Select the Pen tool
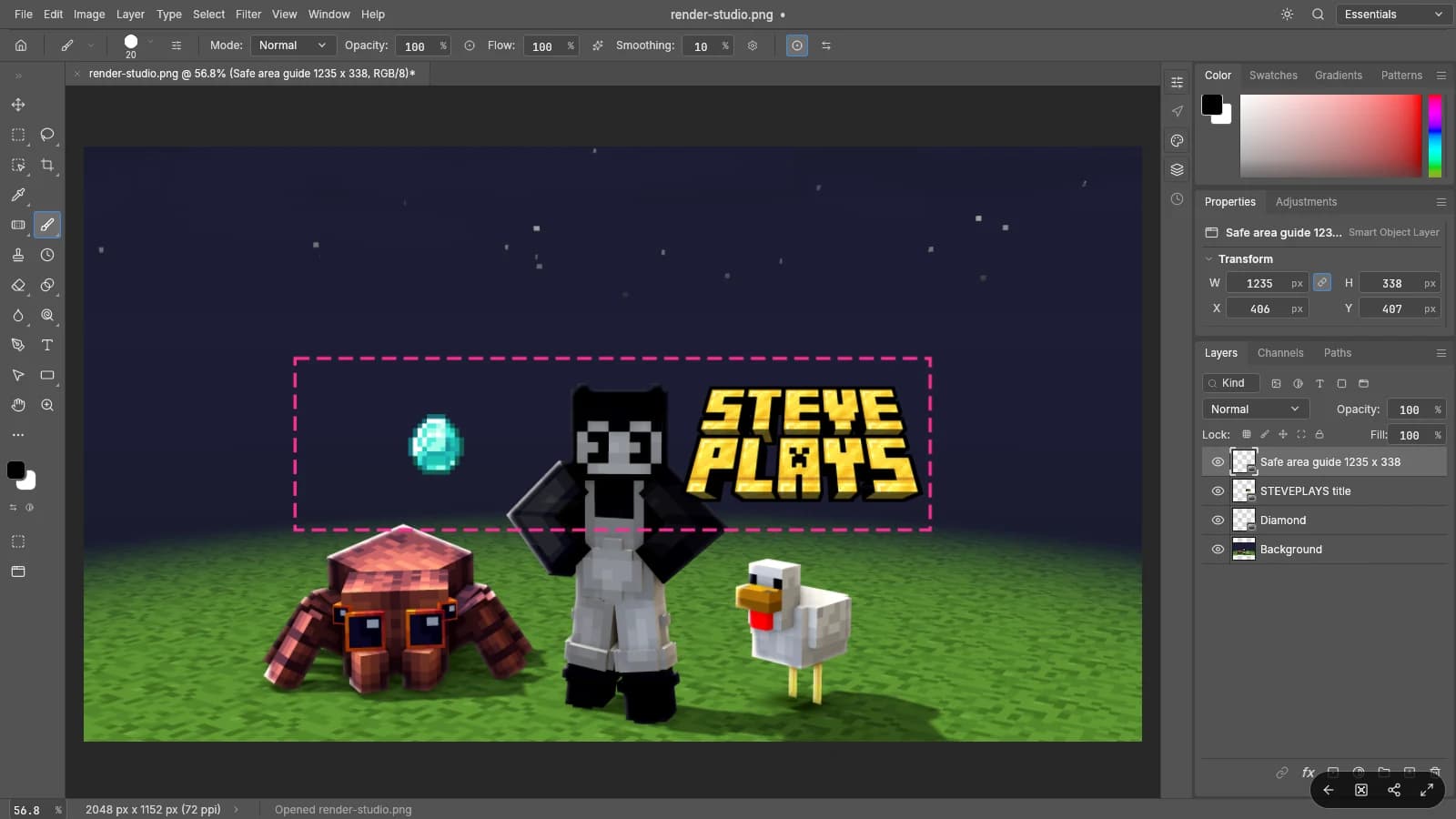The width and height of the screenshot is (1456, 819). 18,345
